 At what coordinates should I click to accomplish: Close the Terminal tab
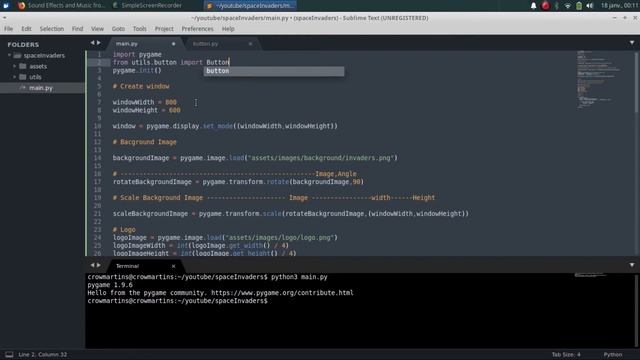[173, 266]
